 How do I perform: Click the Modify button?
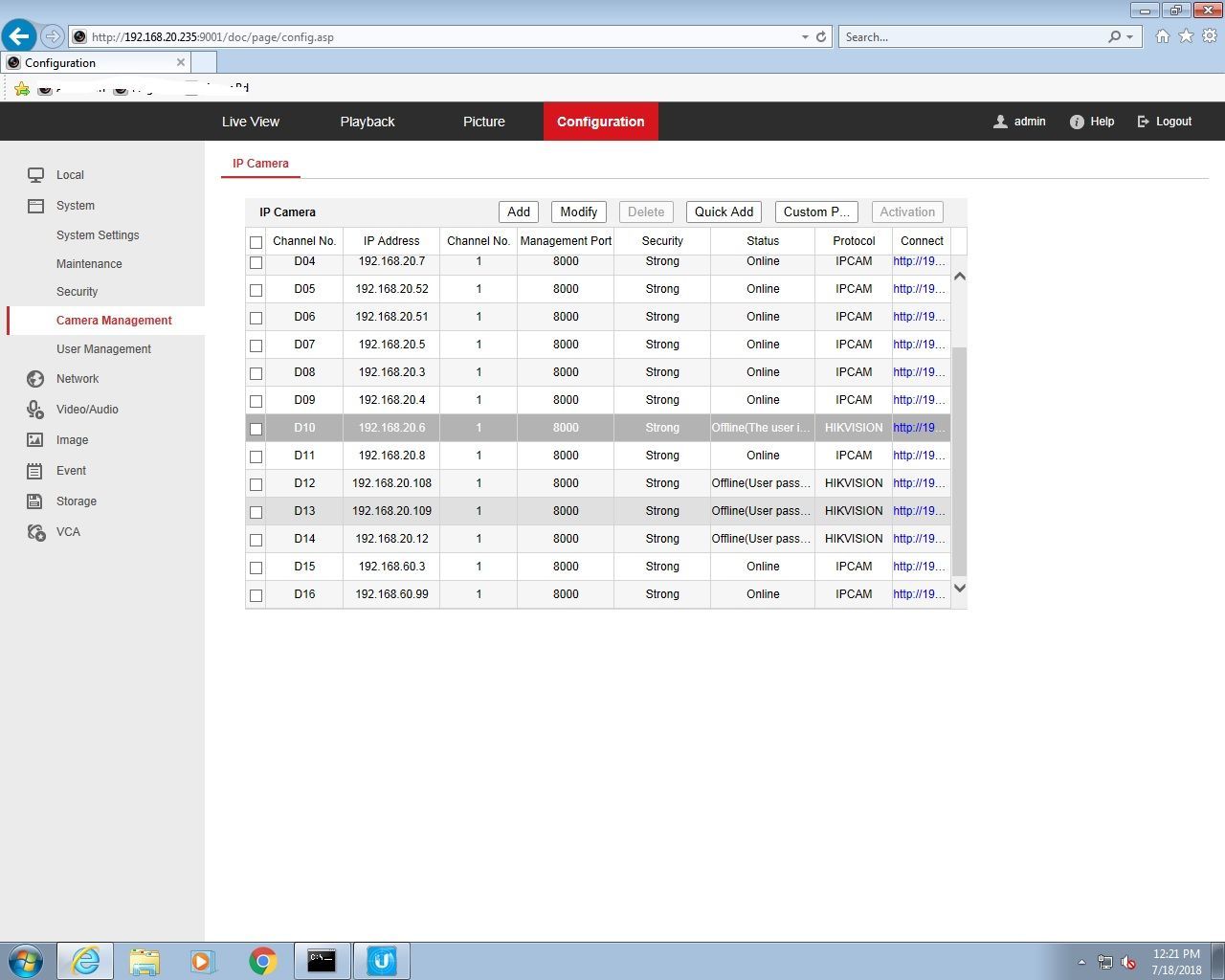click(578, 212)
